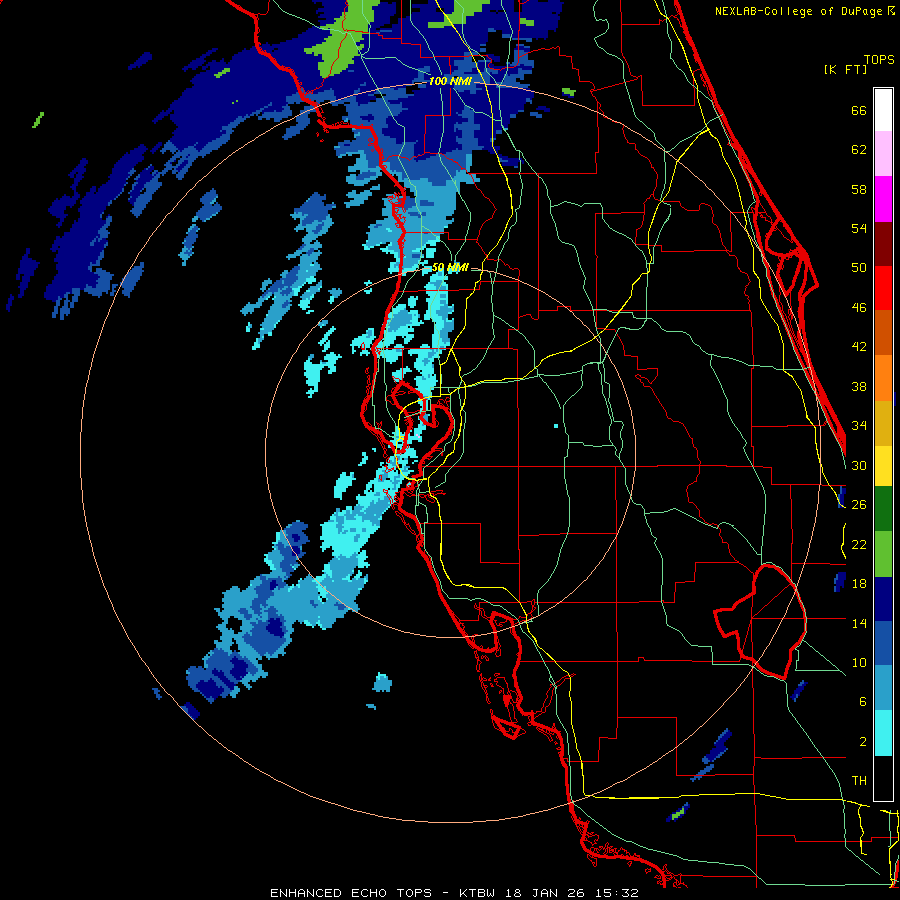
Task: Click the ENHANCED ECHO TOPS title text
Action: coord(351,893)
